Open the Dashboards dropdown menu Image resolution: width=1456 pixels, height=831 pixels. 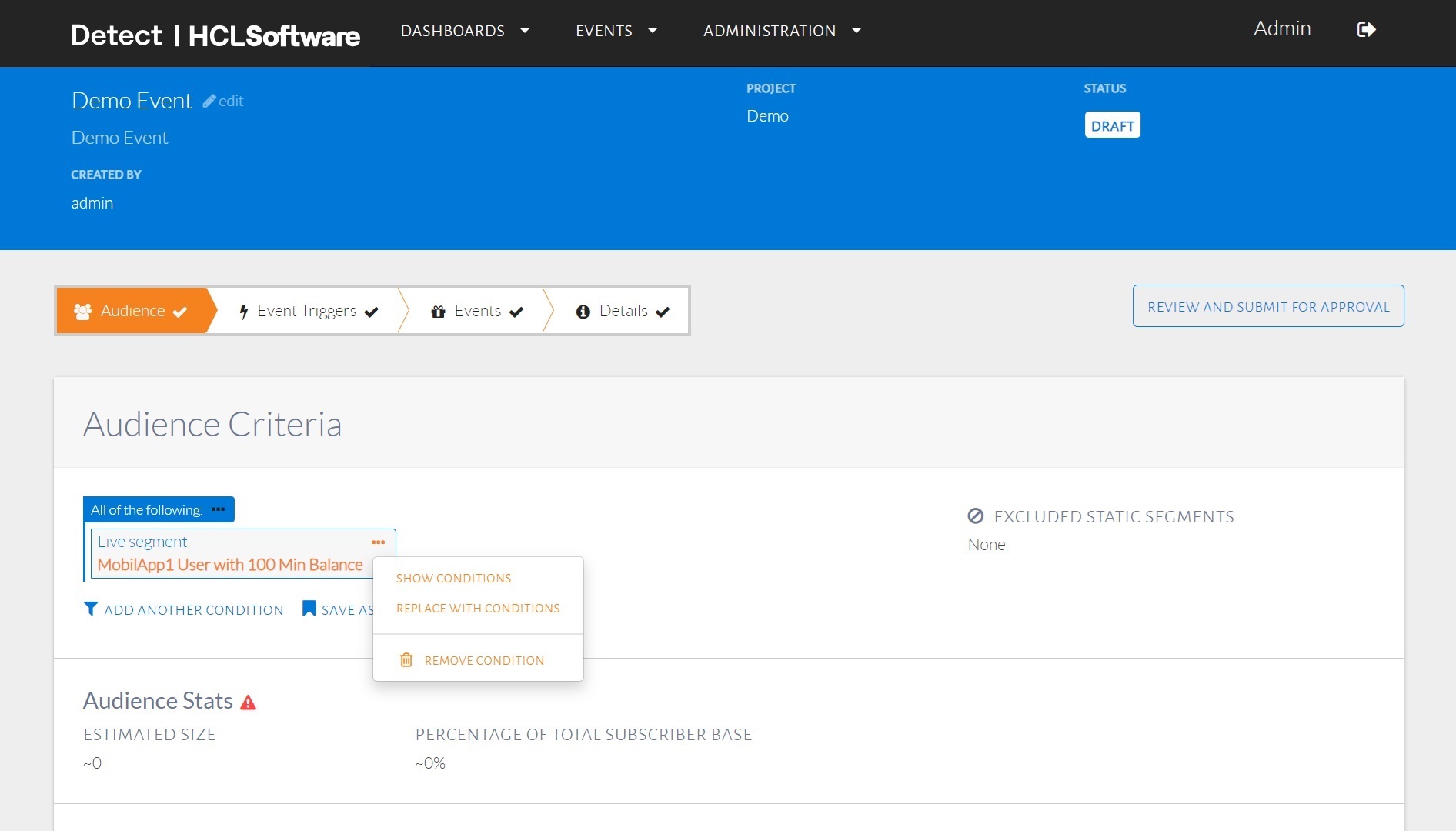(465, 31)
